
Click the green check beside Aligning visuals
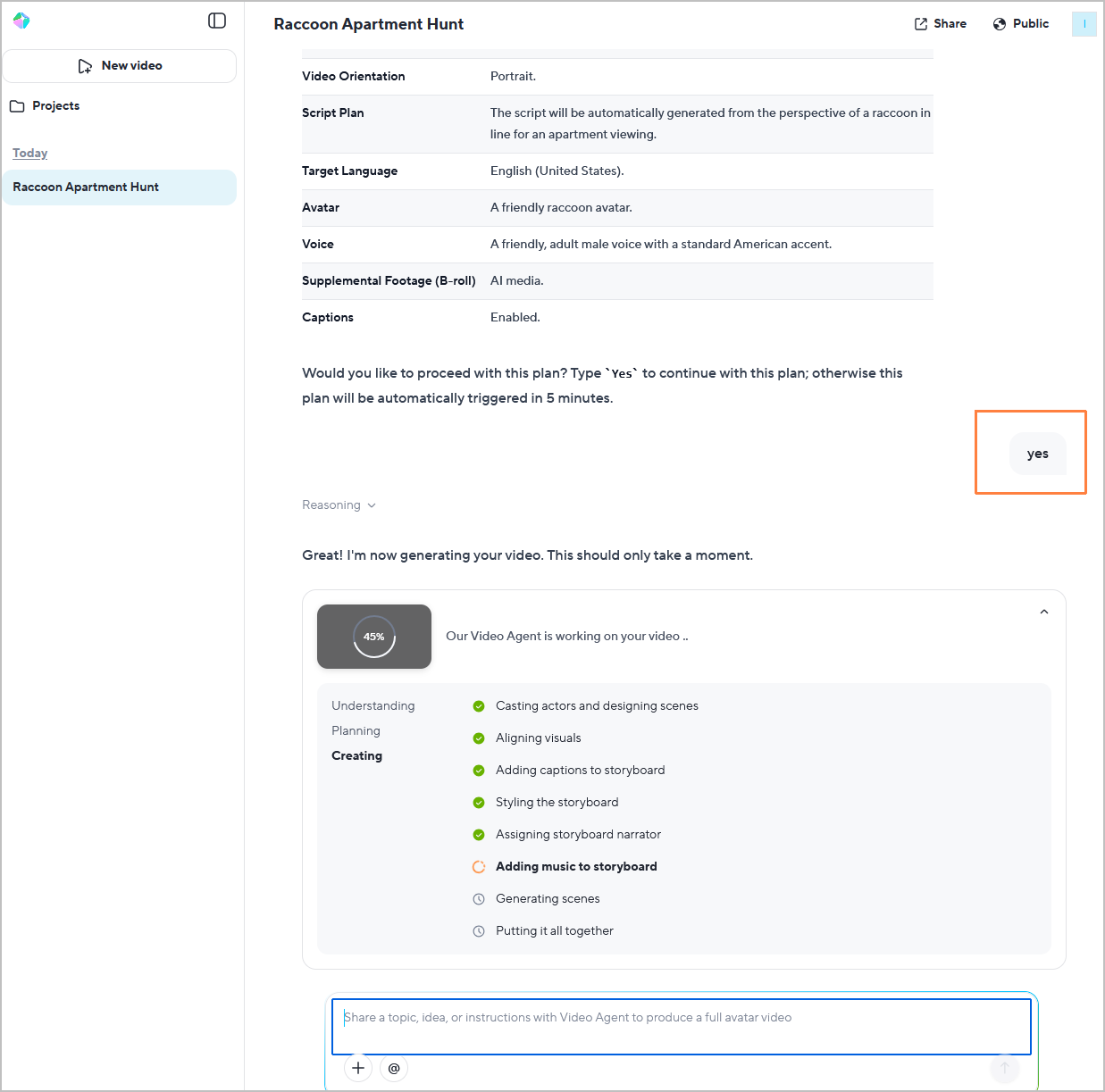[479, 738]
